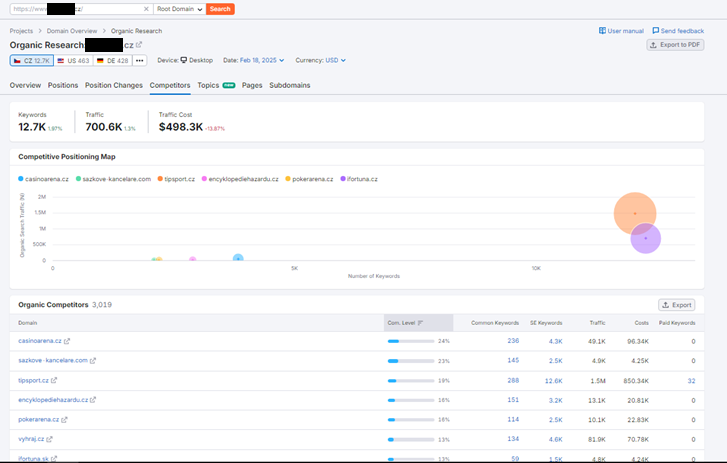727x463 pixels.
Task: Open external link icon beside tipsport.cz
Action: 54,381
